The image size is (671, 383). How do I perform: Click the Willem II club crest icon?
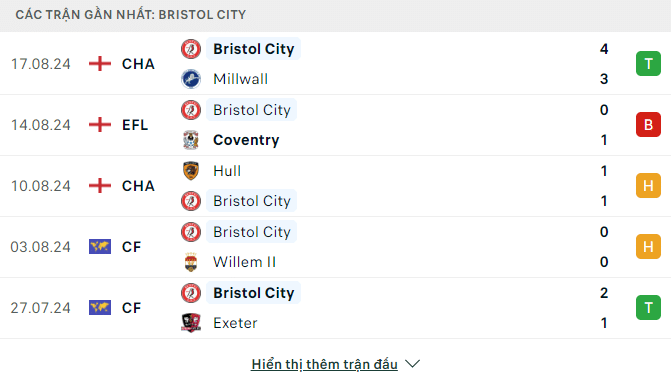191,262
